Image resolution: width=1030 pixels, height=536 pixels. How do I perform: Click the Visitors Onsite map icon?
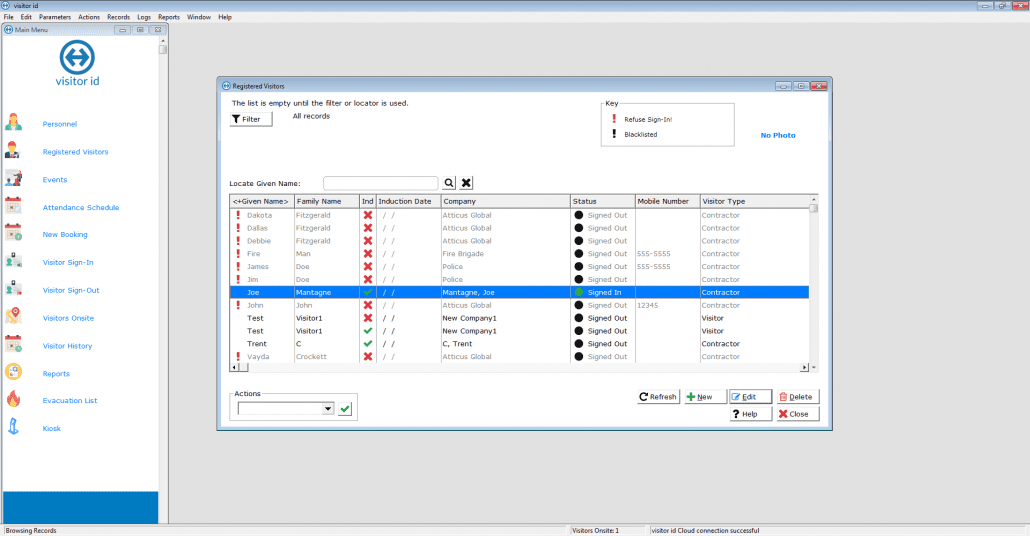(x=14, y=317)
